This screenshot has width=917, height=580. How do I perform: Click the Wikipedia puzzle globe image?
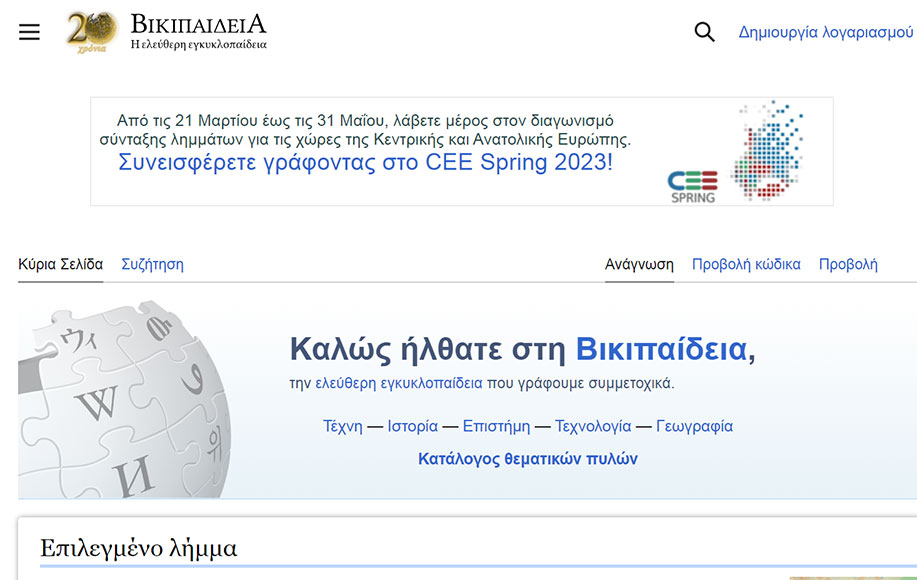(124, 399)
